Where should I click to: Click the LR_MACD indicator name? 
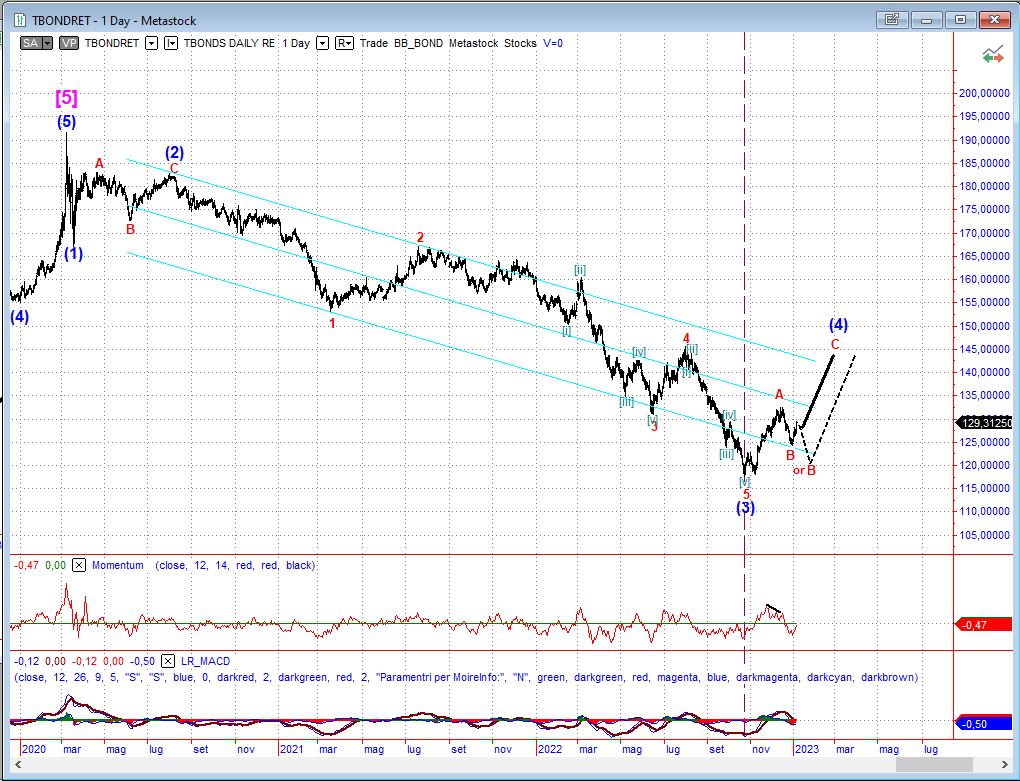[206, 661]
